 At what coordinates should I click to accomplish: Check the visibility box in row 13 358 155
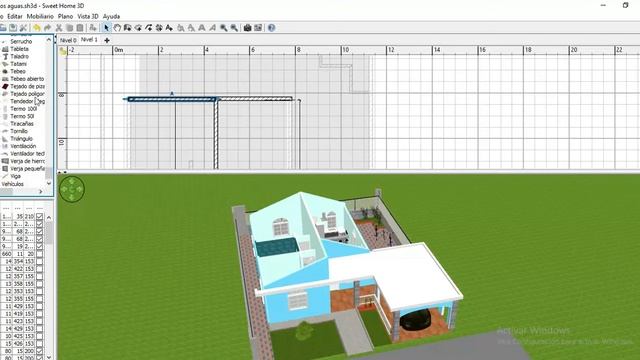tap(40, 284)
